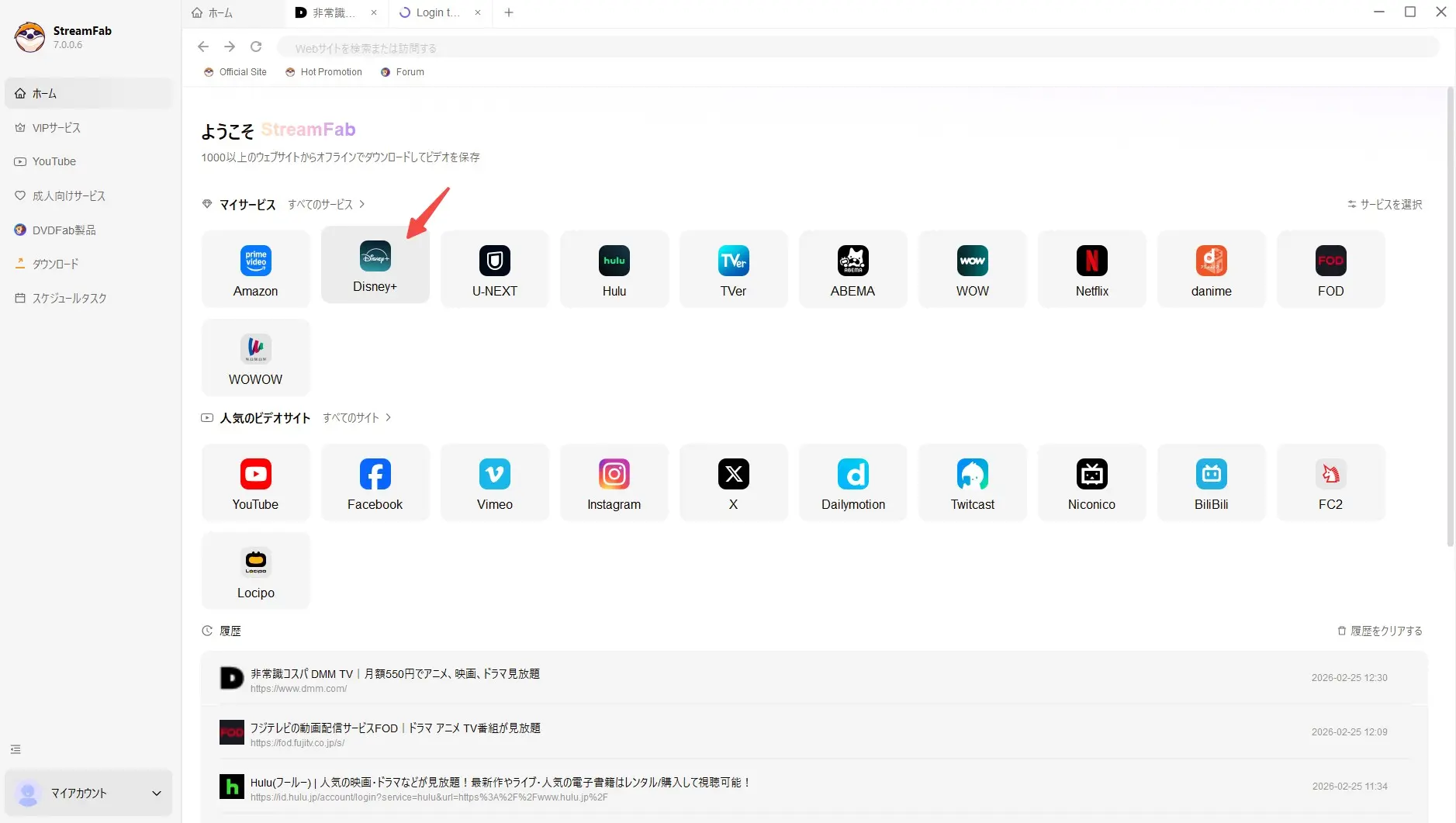
Task: Select the Dailymotion site tile
Action: (x=853, y=482)
